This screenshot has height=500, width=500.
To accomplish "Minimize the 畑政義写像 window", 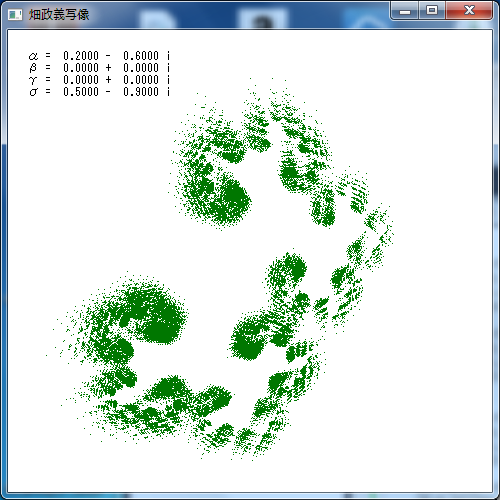I will tap(405, 11).
